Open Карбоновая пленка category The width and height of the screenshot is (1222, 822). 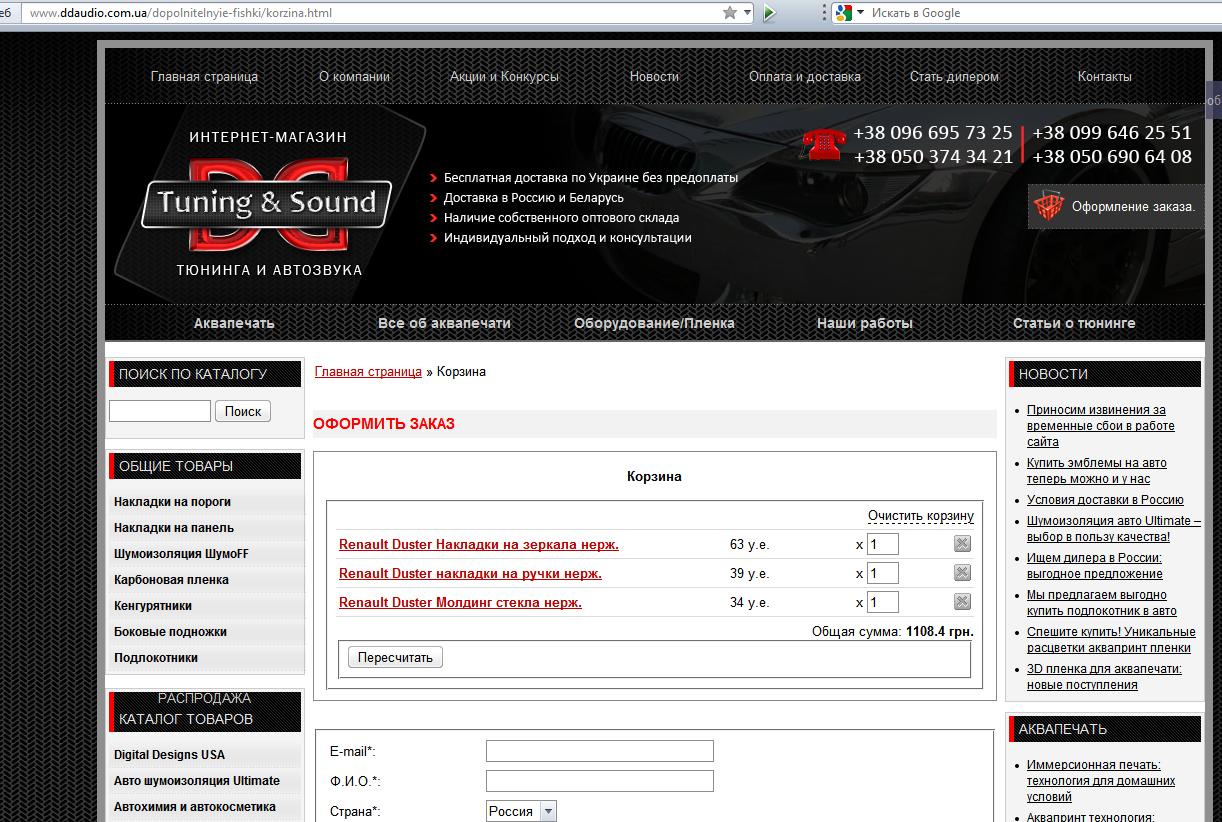[171, 580]
